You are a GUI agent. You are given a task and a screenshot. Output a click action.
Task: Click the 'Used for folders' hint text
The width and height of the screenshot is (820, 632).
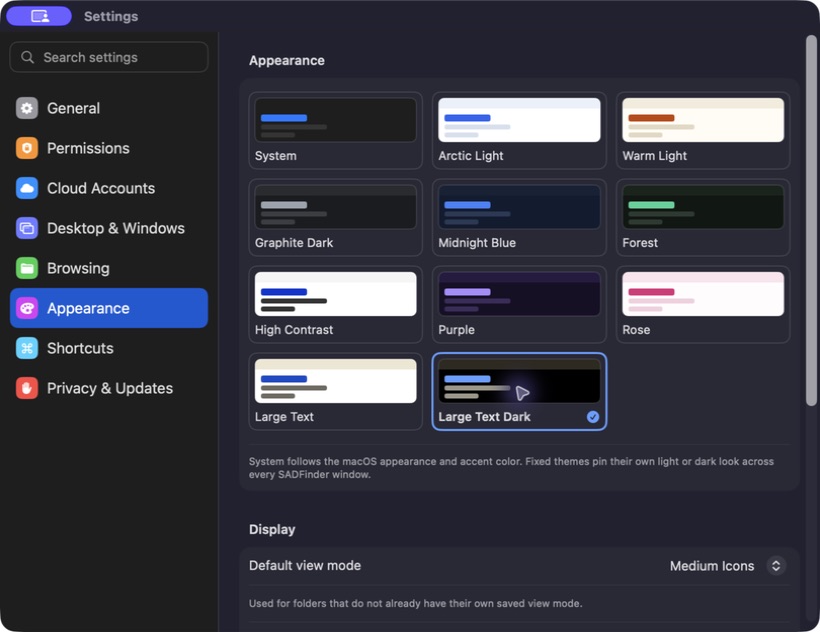point(415,603)
